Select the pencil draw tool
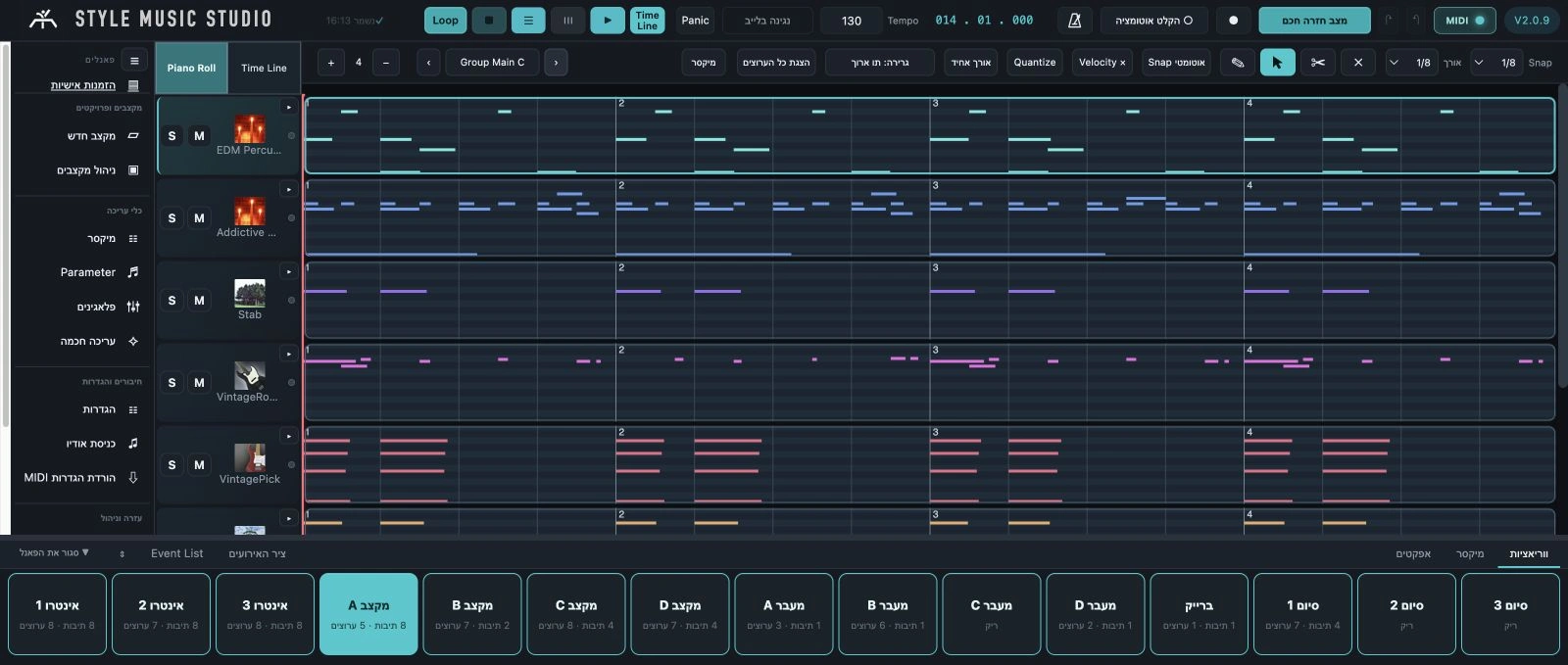 pyautogui.click(x=1238, y=63)
